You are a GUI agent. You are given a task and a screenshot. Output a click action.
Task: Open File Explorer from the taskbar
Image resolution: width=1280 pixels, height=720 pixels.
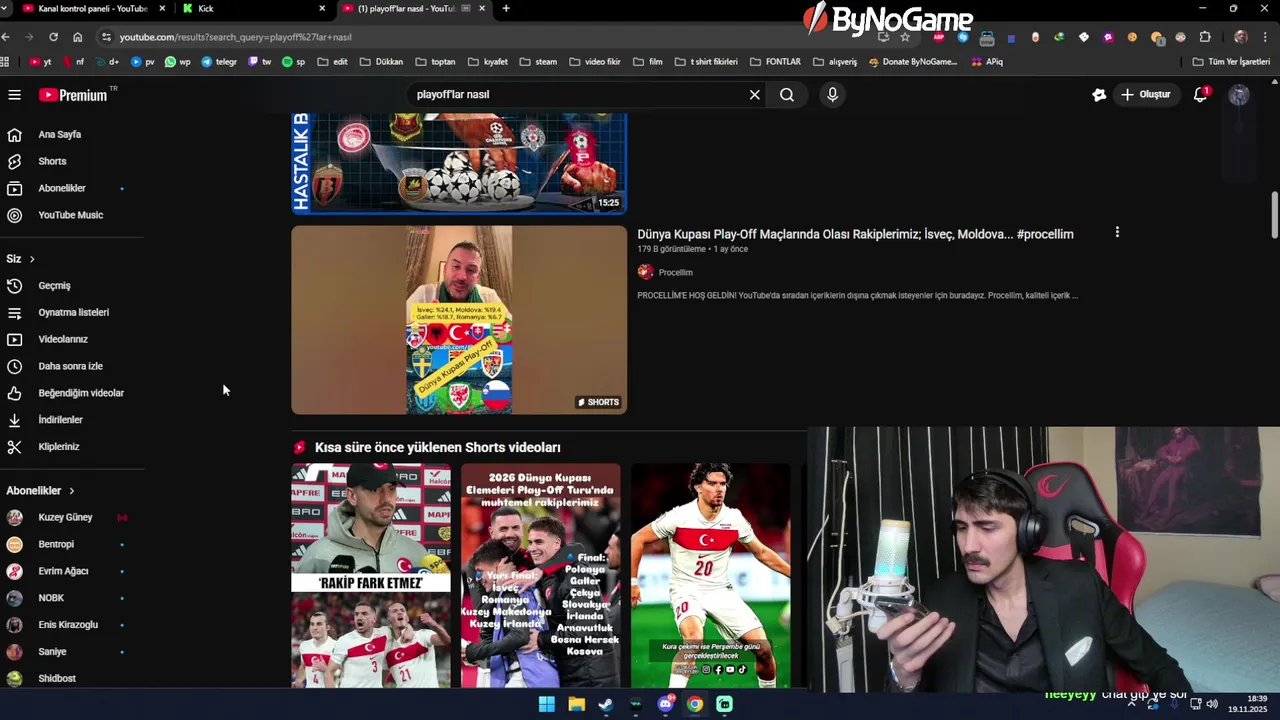[577, 704]
